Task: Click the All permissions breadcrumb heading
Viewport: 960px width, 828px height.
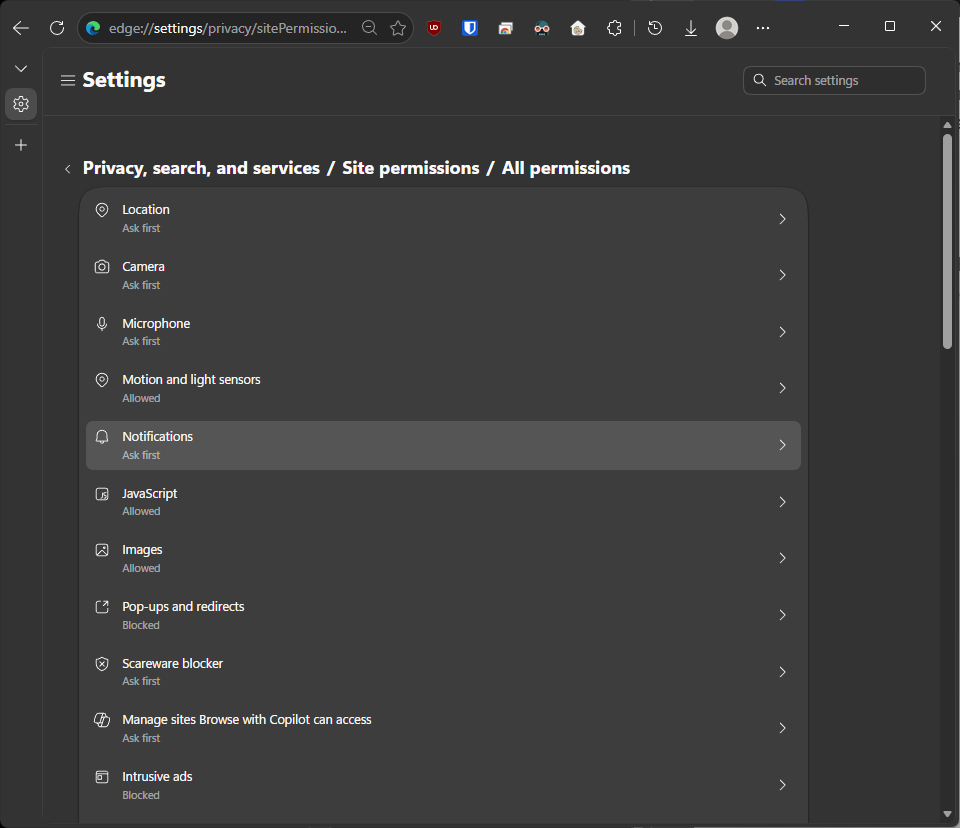Action: coord(566,168)
